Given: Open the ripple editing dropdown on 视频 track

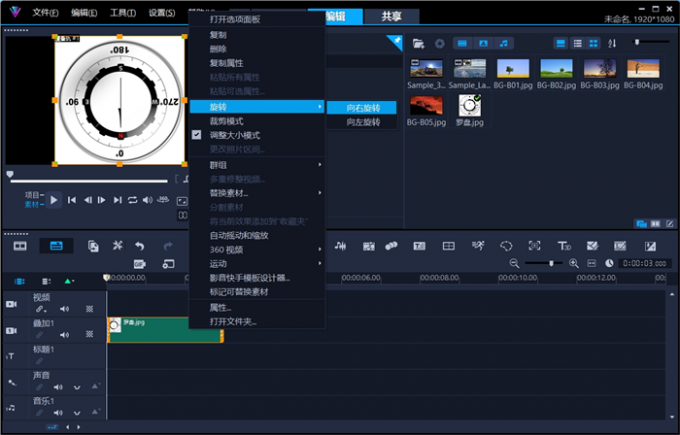Looking at the screenshot, I should 41,309.
